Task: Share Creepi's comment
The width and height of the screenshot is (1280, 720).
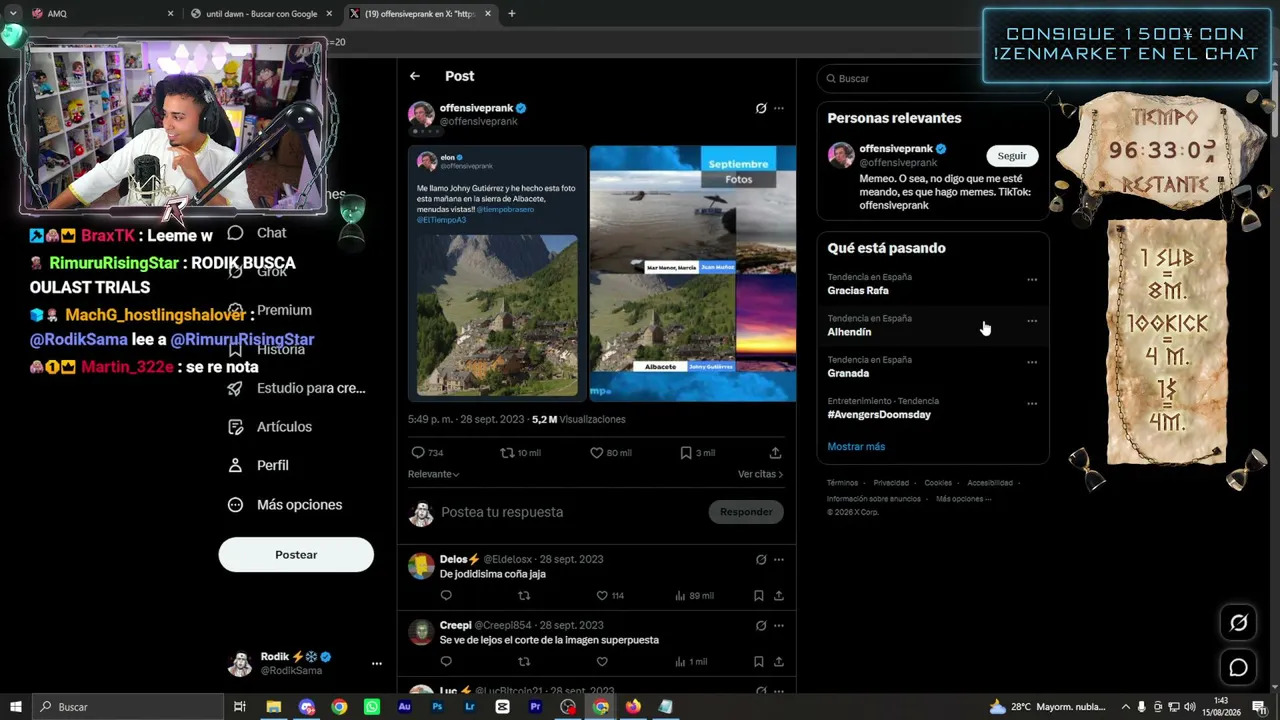Action: (779, 662)
